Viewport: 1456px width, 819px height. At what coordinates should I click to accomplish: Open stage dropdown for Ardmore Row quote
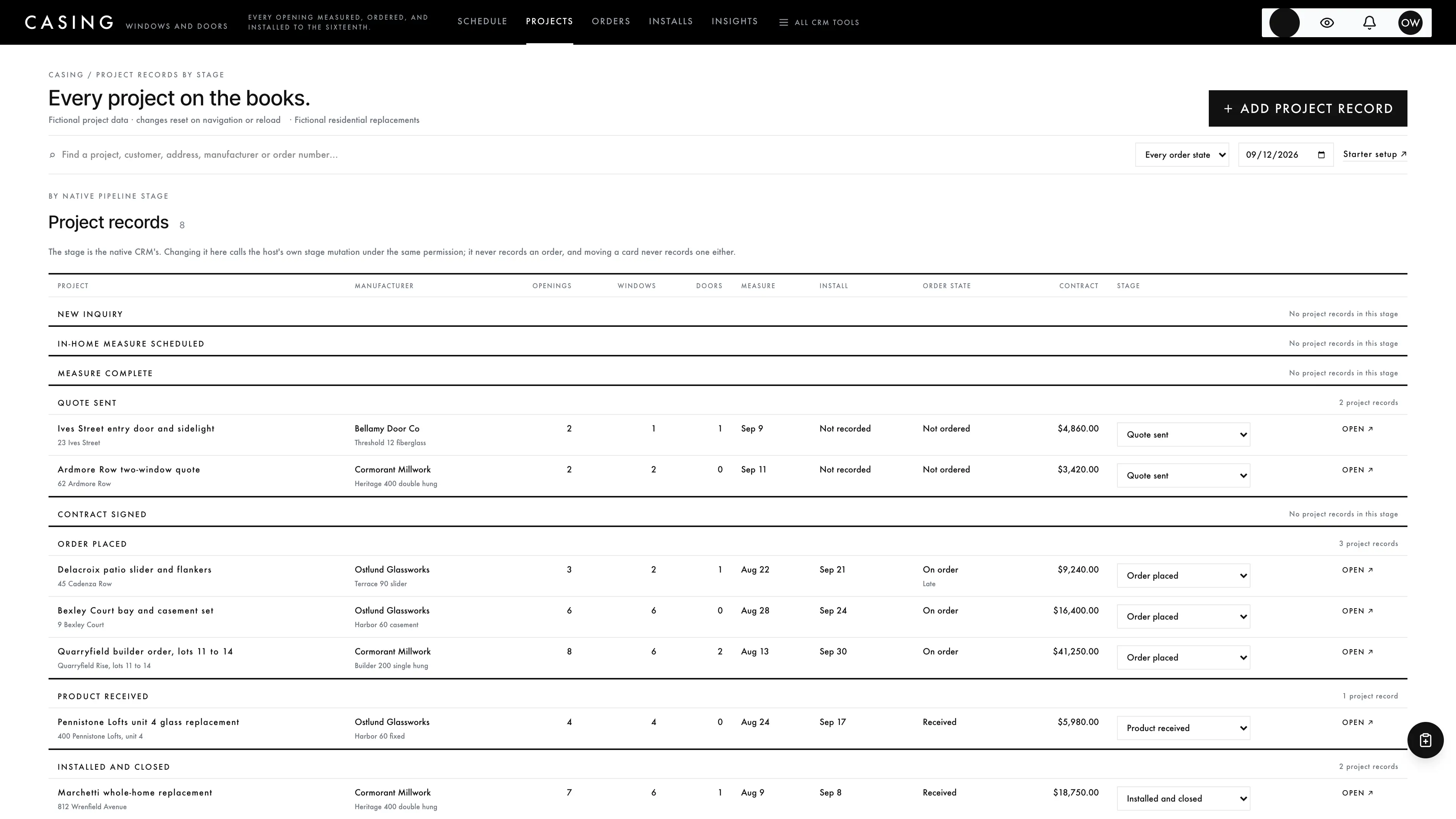(x=1183, y=476)
